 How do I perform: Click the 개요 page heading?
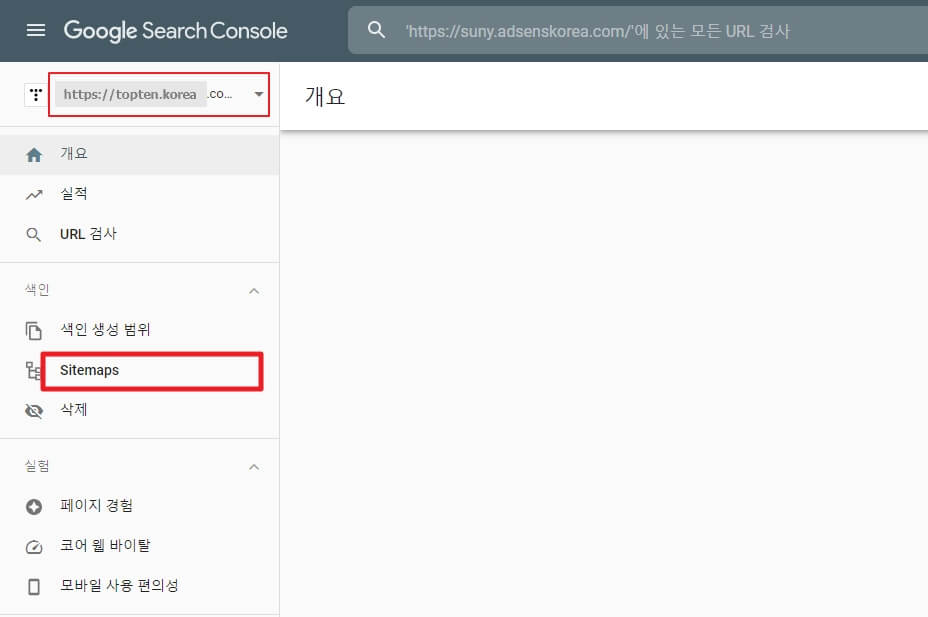click(325, 96)
